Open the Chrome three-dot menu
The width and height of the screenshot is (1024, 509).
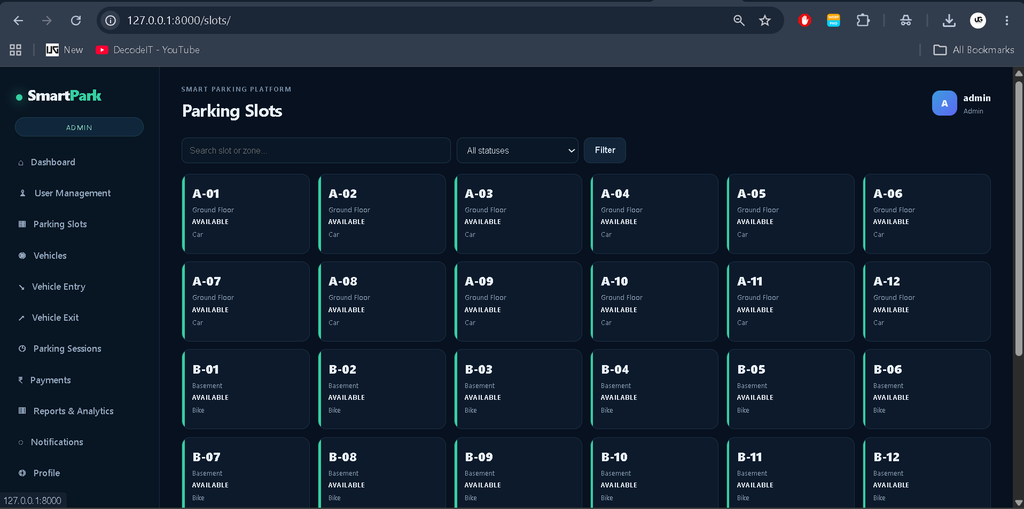[x=1006, y=21]
